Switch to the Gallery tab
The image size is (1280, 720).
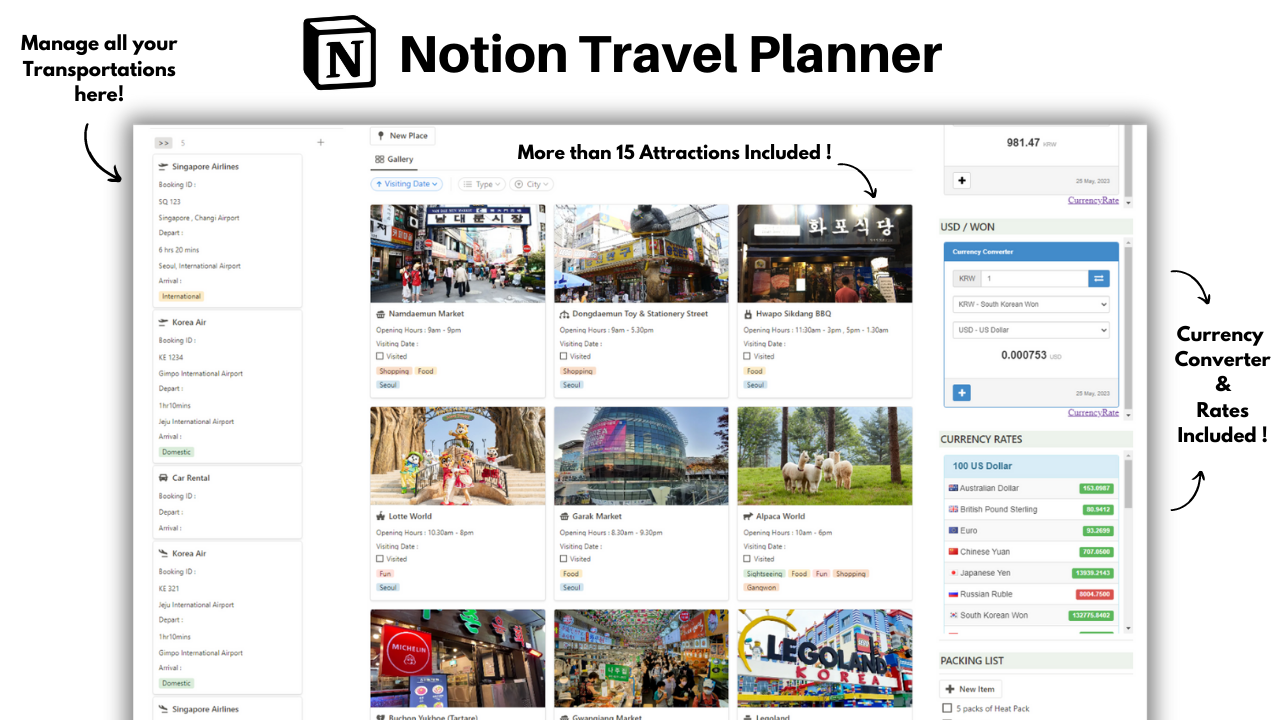[395, 157]
